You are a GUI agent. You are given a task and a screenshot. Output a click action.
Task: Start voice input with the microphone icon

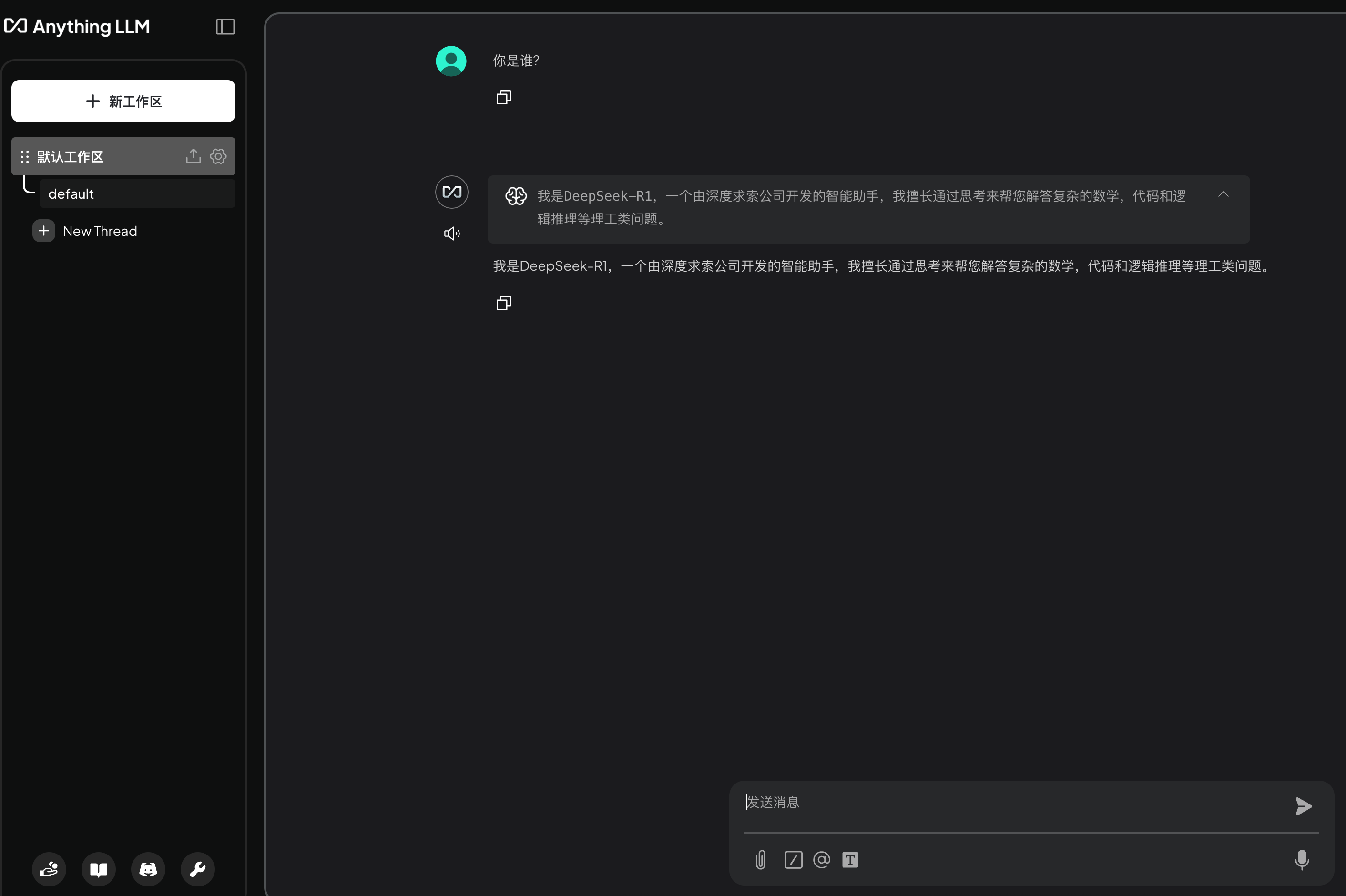click(1302, 859)
